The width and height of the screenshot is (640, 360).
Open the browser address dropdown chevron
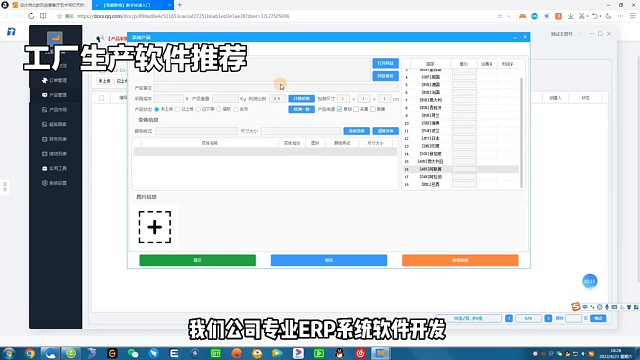pos(509,16)
